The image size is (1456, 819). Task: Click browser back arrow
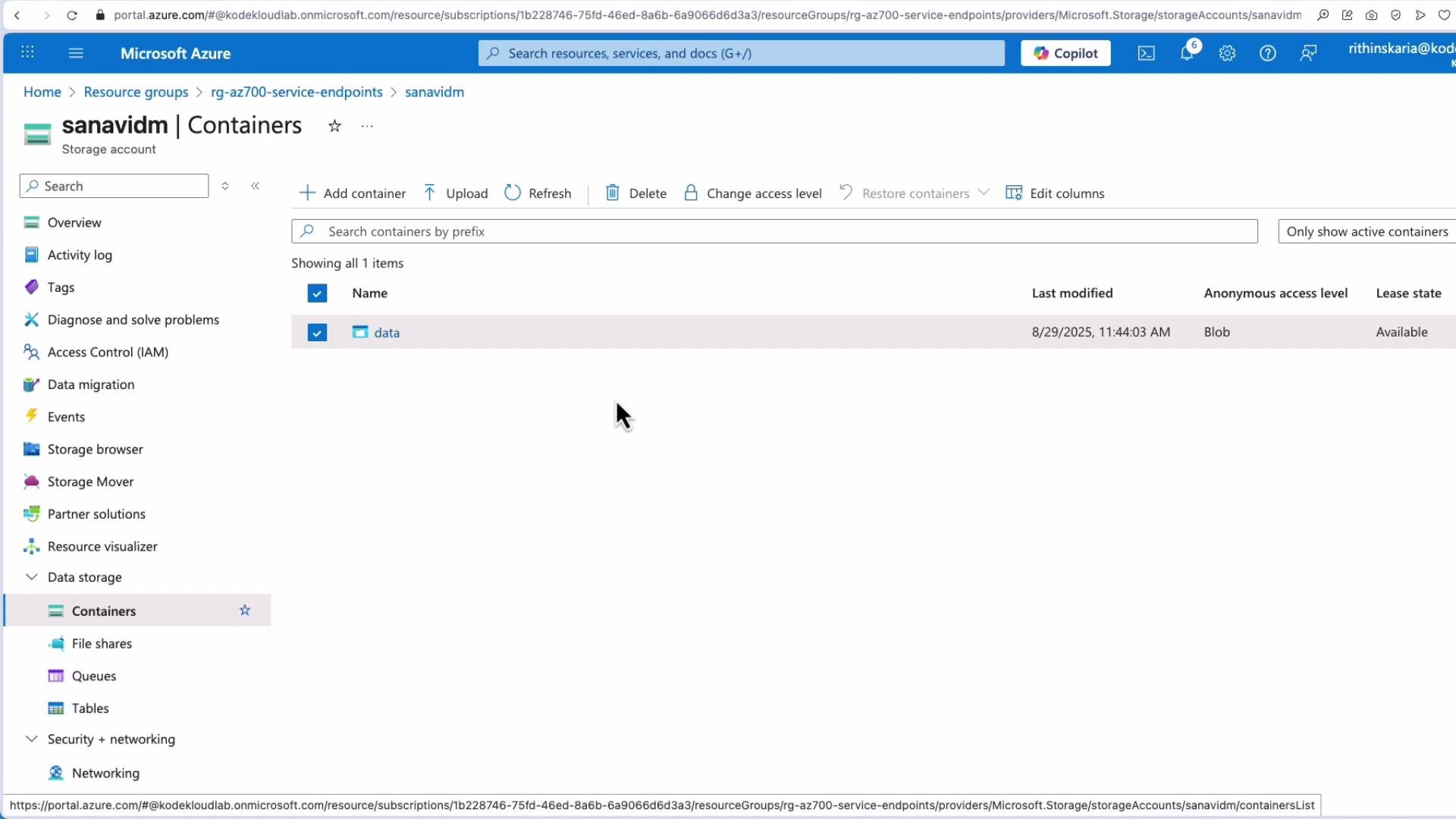17,15
